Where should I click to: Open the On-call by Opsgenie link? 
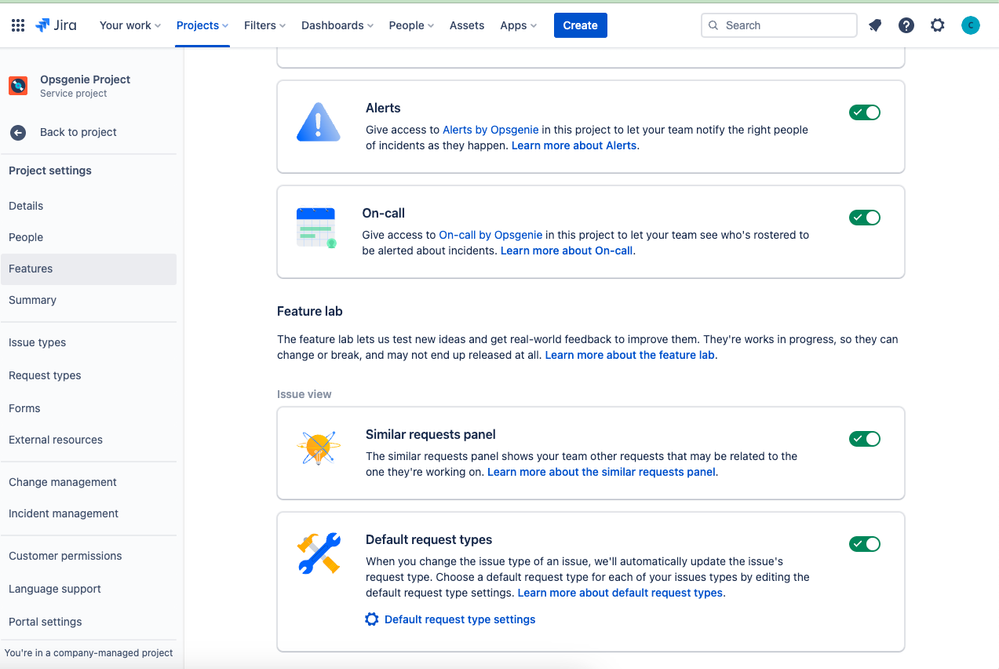(491, 235)
